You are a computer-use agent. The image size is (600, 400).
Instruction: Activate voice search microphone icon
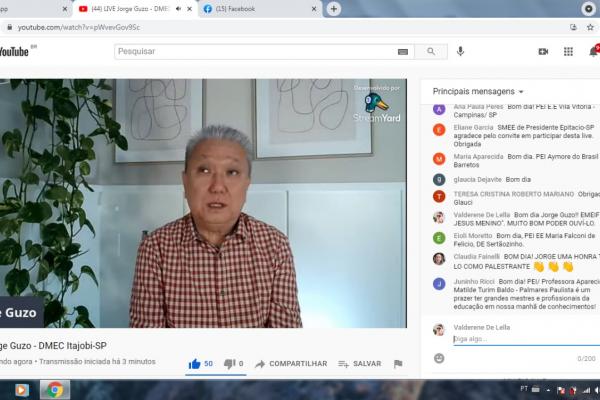(461, 51)
